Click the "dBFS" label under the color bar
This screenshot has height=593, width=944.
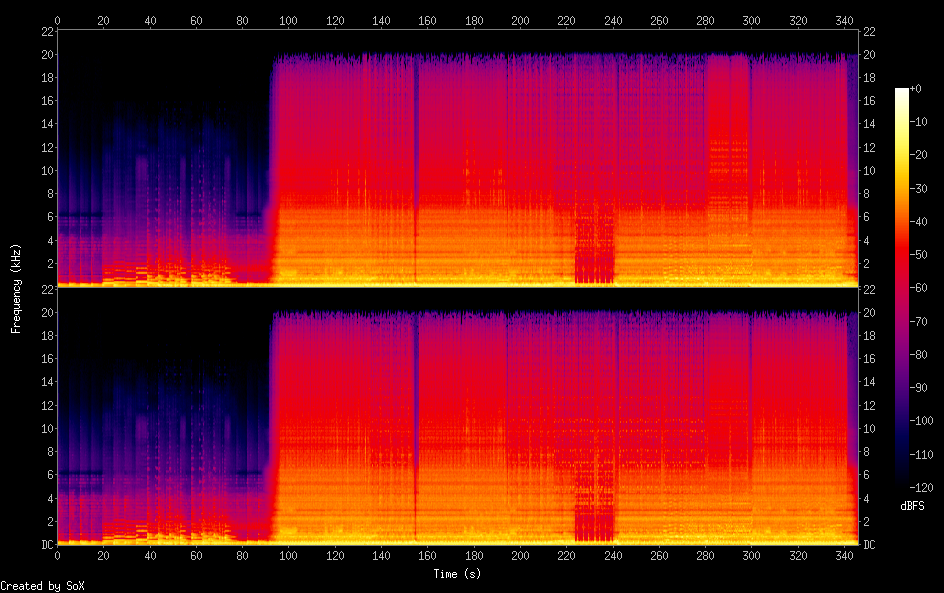click(912, 506)
